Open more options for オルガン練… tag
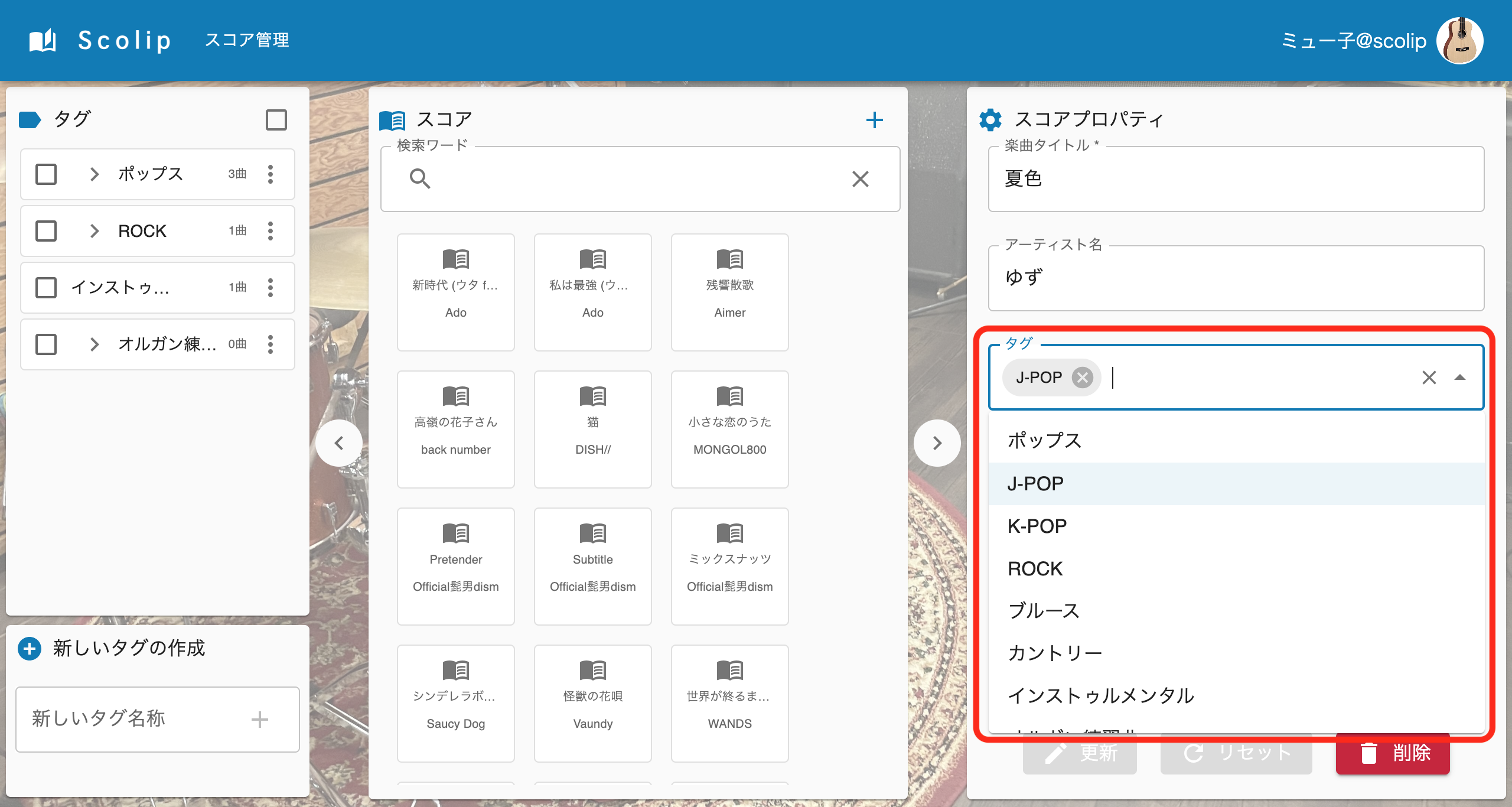Viewport: 1512px width, 807px height. pyautogui.click(x=271, y=344)
